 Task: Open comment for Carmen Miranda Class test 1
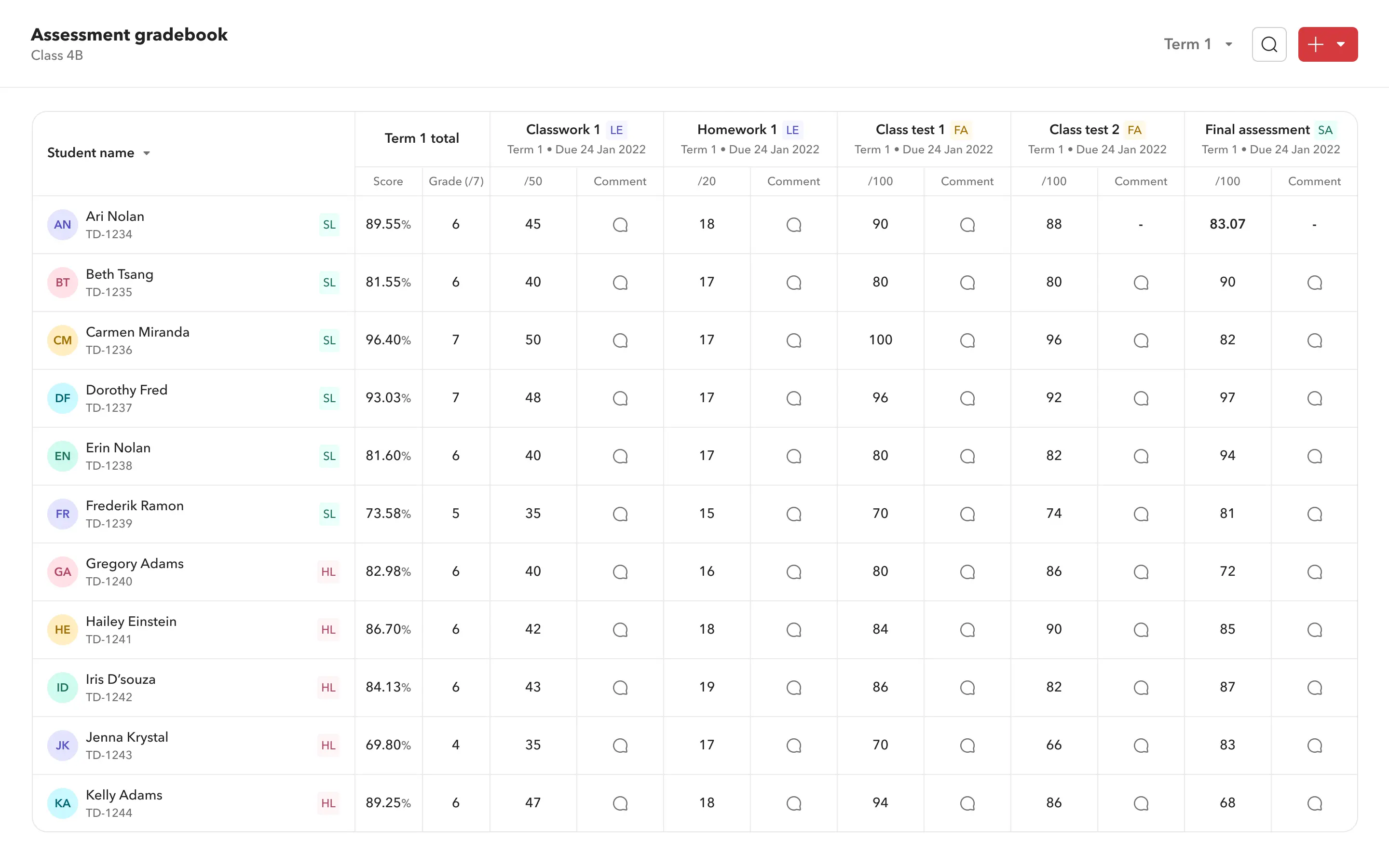pyautogui.click(x=967, y=340)
